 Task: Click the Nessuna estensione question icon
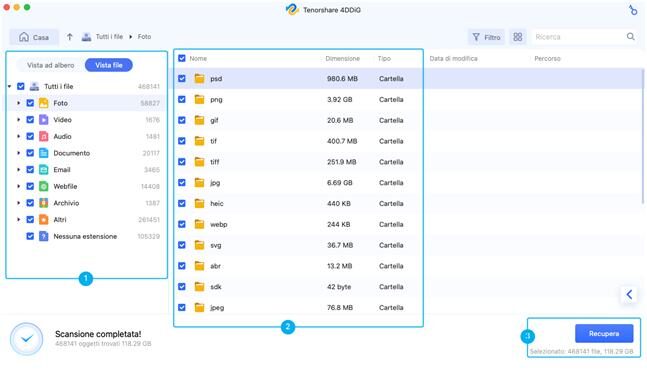tap(44, 236)
